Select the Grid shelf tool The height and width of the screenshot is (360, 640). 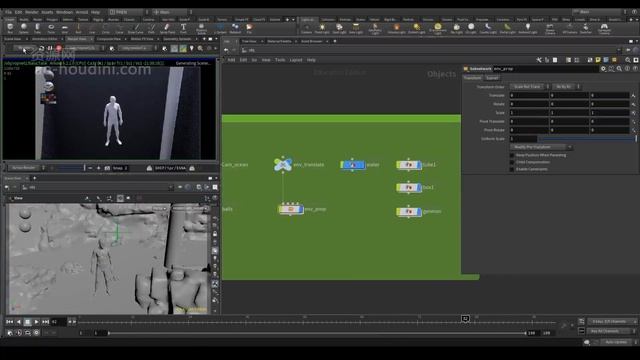64,28
